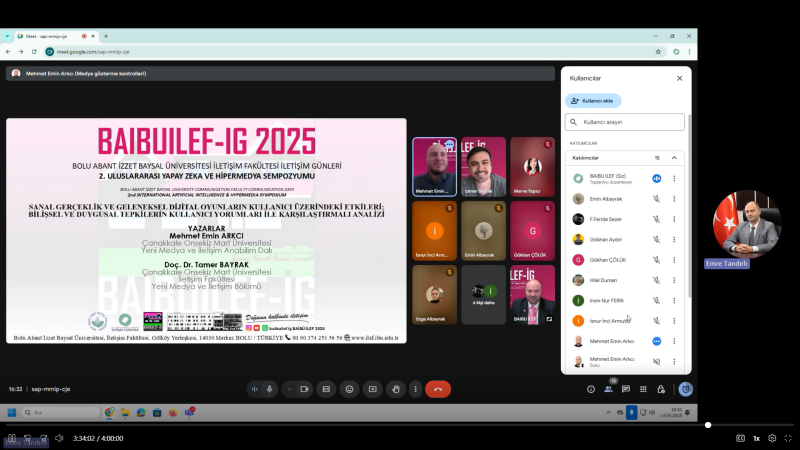This screenshot has width=800, height=450.
Task: Show hidden system tray icons
Action: [608, 412]
